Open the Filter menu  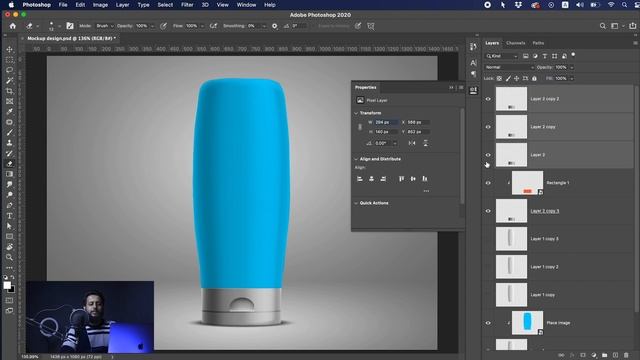pyautogui.click(x=187, y=5)
